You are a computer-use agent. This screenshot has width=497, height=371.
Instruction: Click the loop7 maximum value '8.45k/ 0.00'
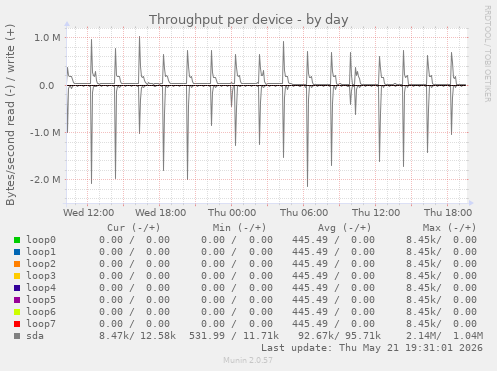click(441, 324)
